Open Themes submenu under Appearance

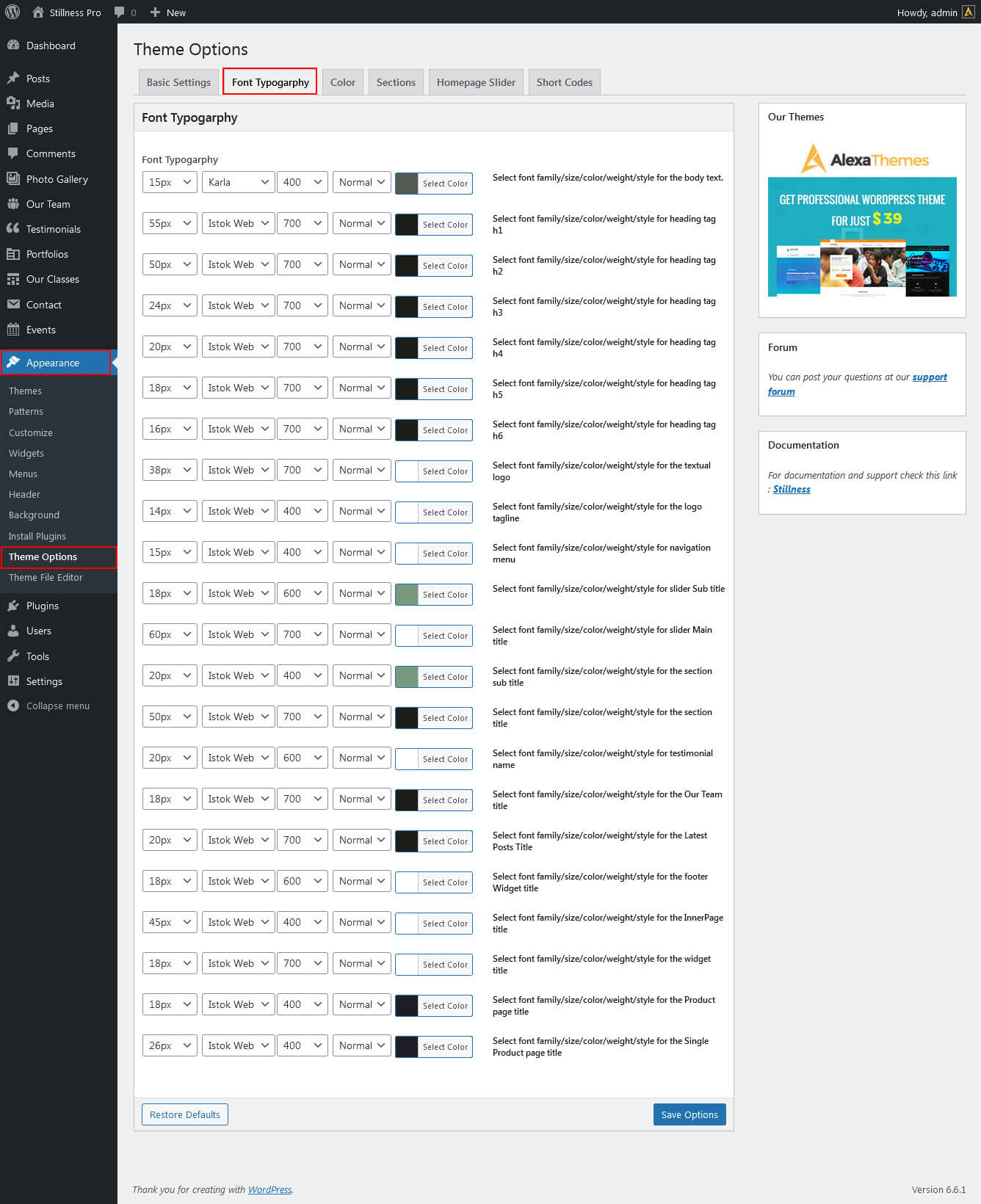(x=25, y=391)
